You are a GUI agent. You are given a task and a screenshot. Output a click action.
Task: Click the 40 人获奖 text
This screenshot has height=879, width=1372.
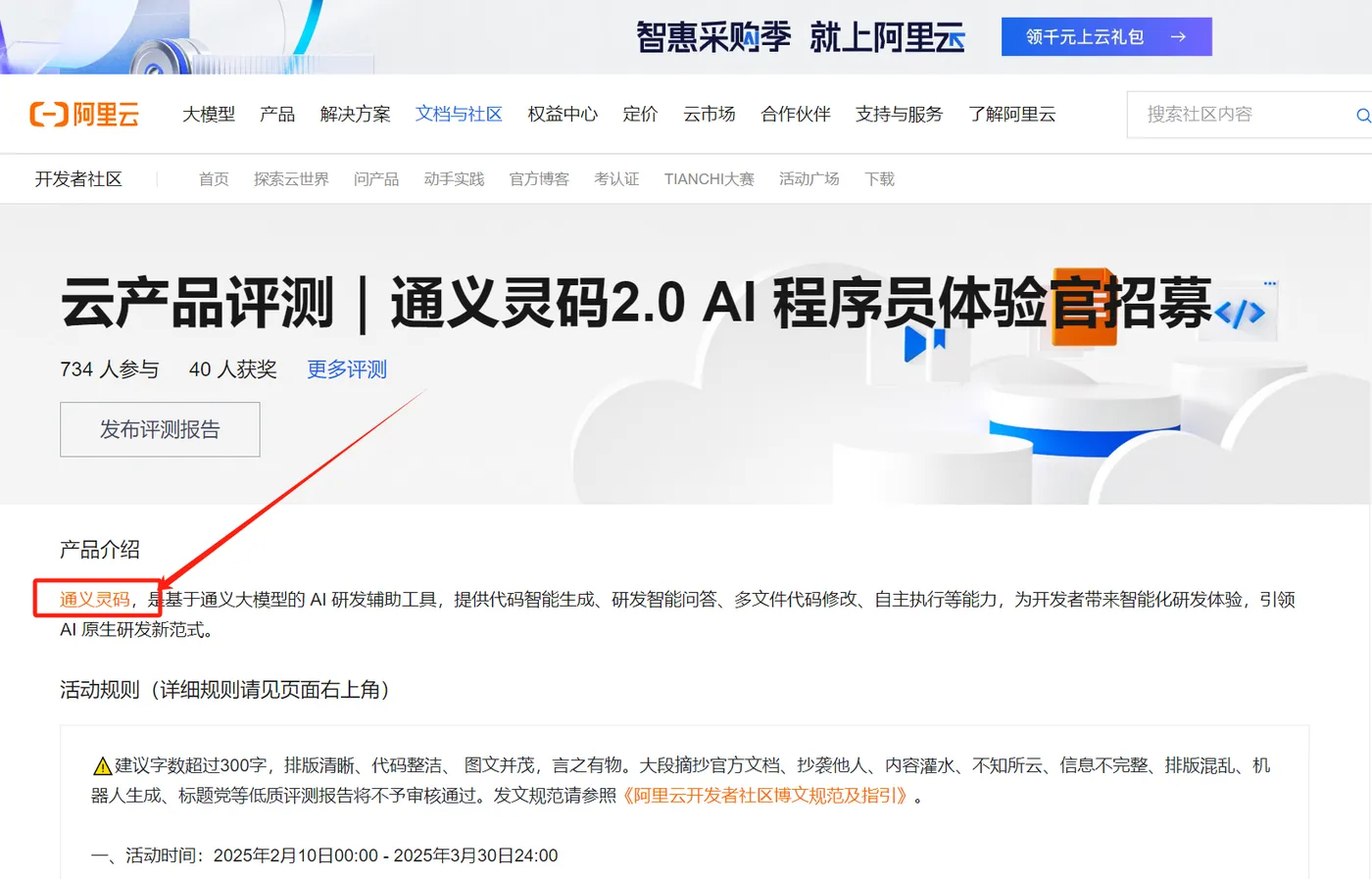[x=233, y=369]
